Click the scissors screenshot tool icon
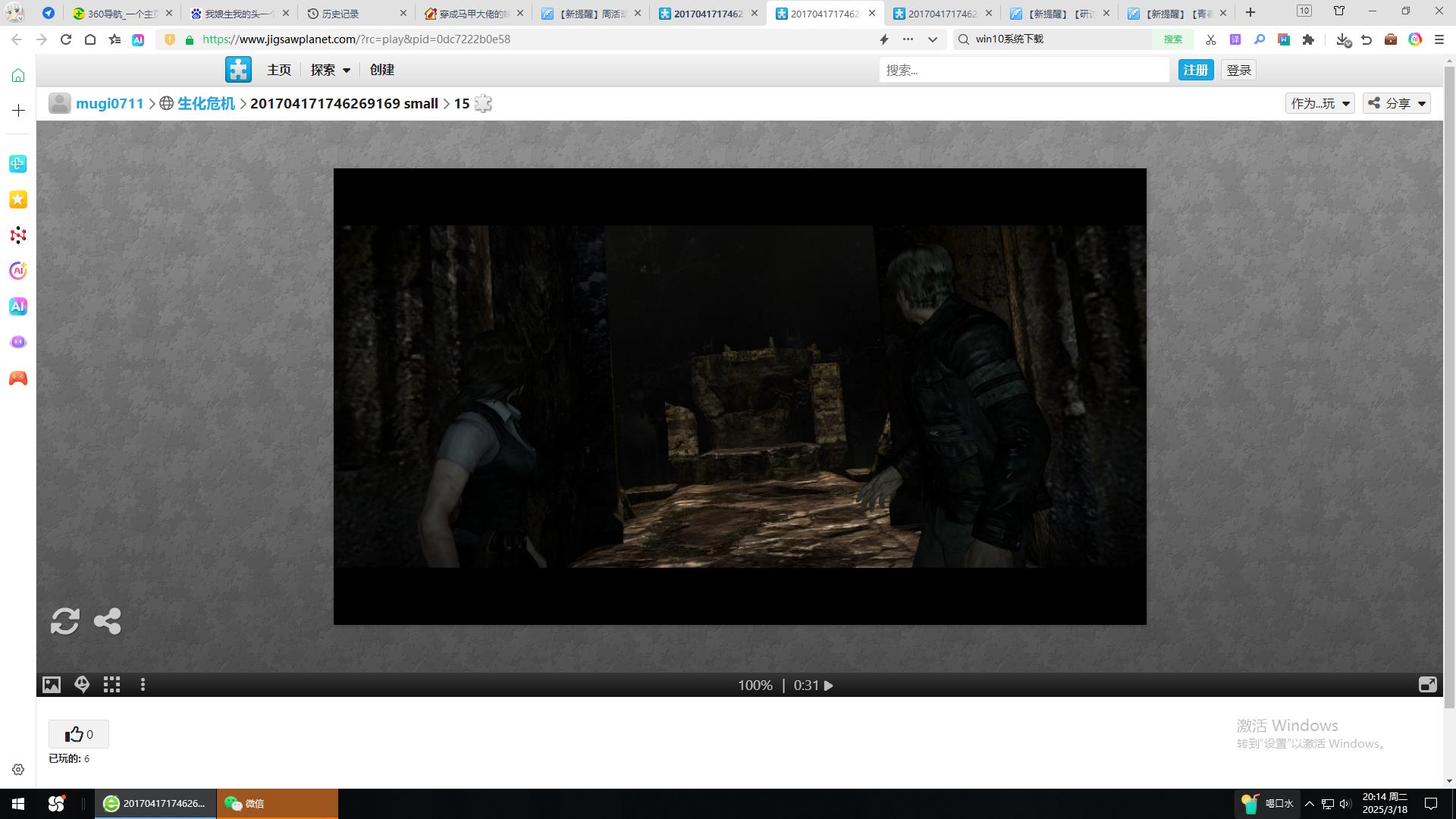1456x819 pixels. pyautogui.click(x=1211, y=39)
